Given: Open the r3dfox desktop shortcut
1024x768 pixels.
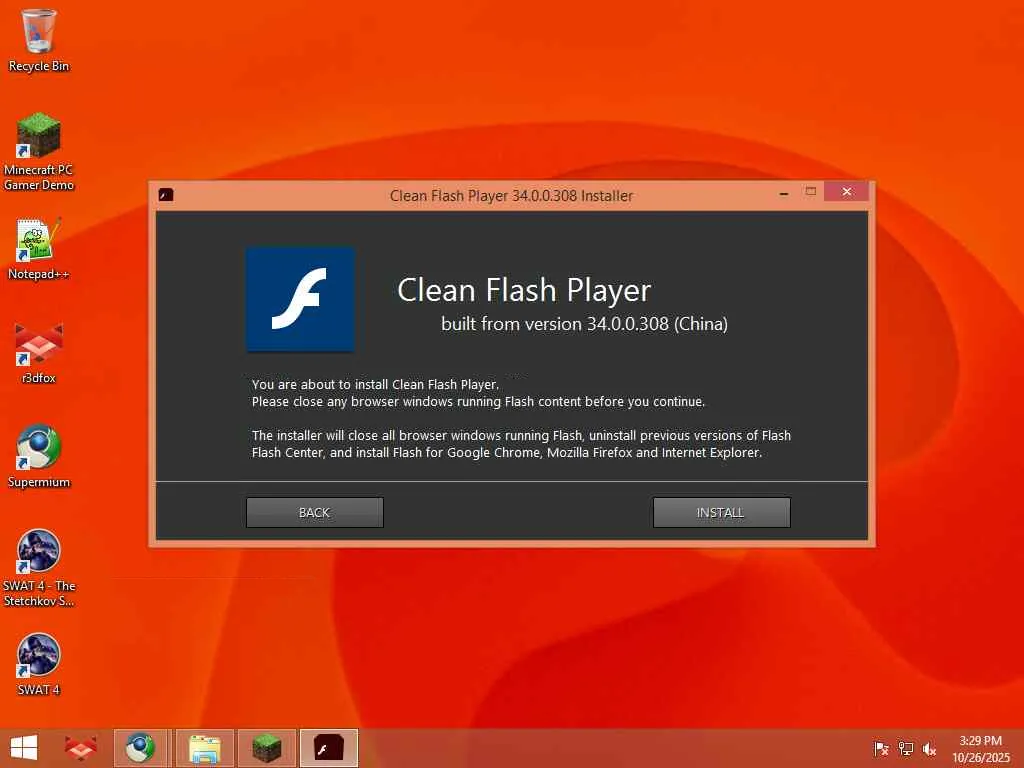Looking at the screenshot, I should [39, 353].
